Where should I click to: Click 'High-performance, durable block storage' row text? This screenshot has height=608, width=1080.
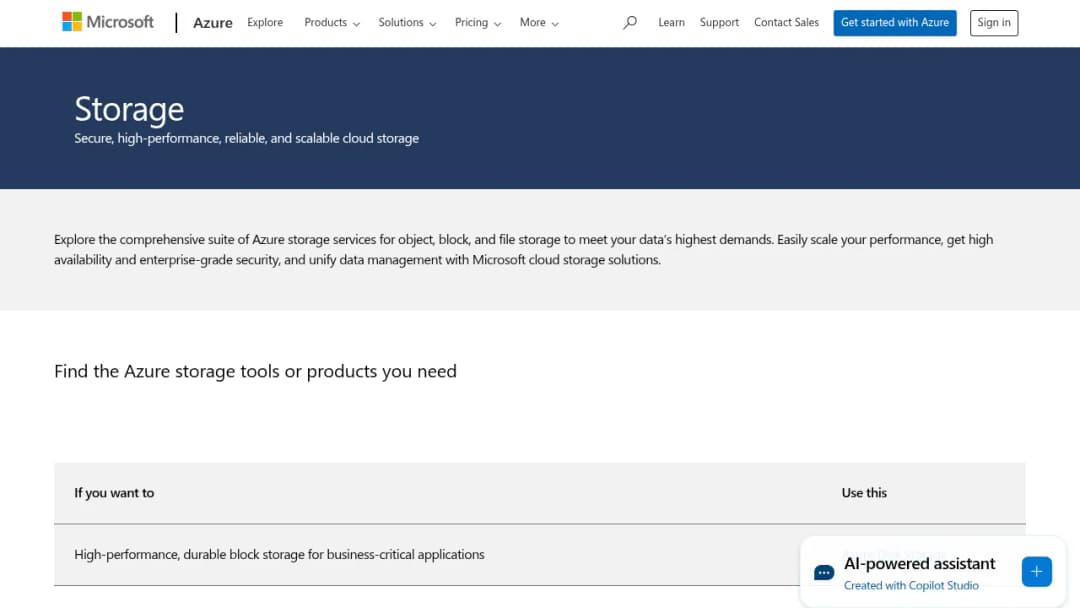click(x=279, y=554)
